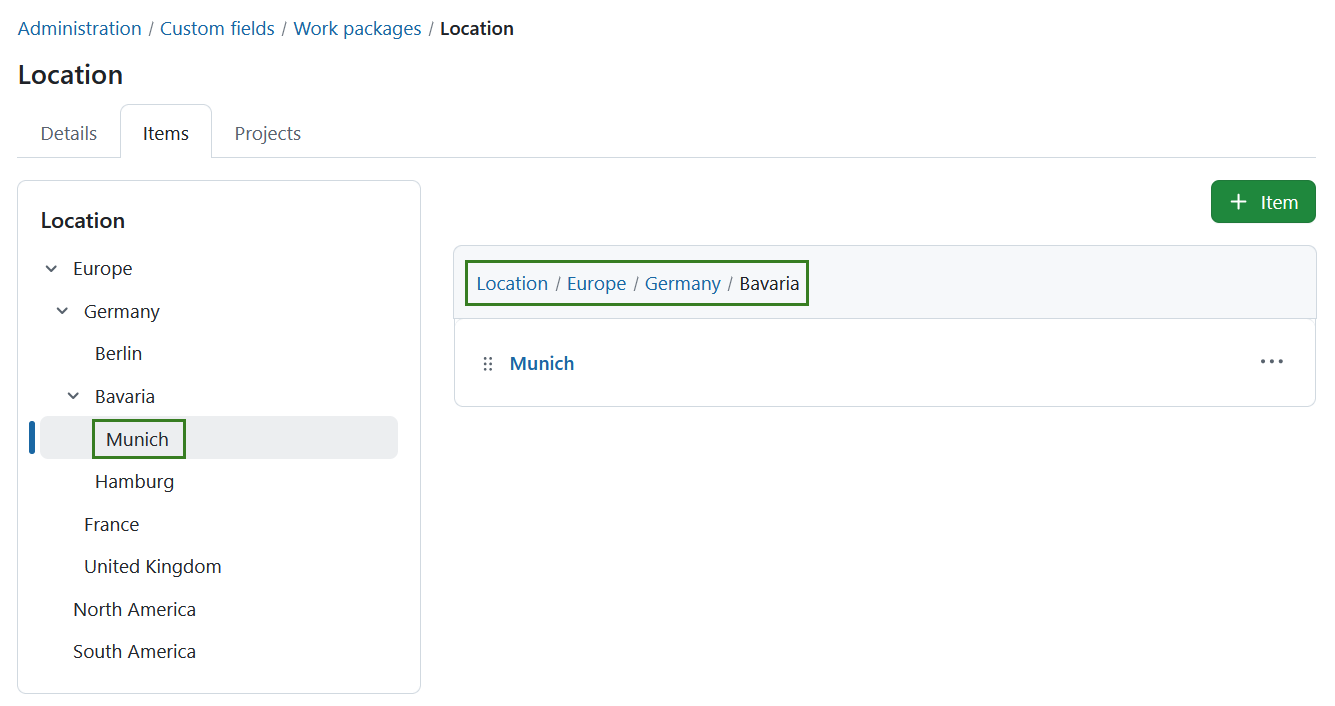Switch to the Details tab
The image size is (1335, 706).
pyautogui.click(x=69, y=134)
